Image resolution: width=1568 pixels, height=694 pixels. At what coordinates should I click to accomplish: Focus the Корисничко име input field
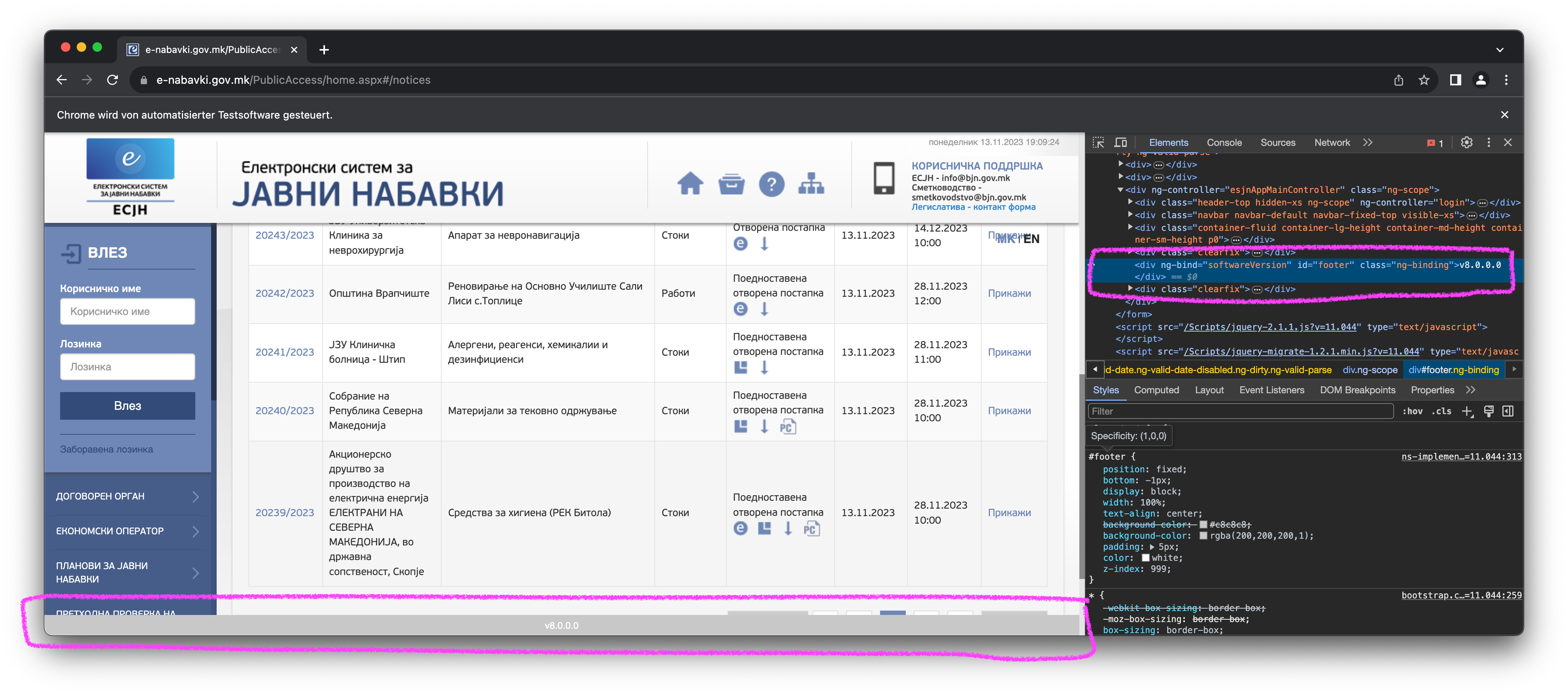point(127,311)
